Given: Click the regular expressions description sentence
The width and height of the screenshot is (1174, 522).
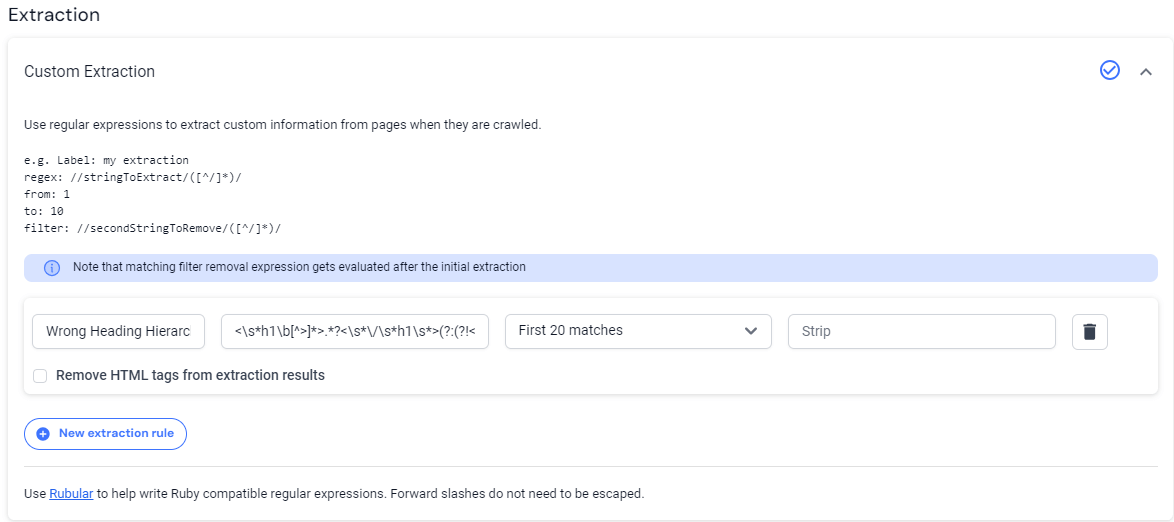Looking at the screenshot, I should click(283, 125).
